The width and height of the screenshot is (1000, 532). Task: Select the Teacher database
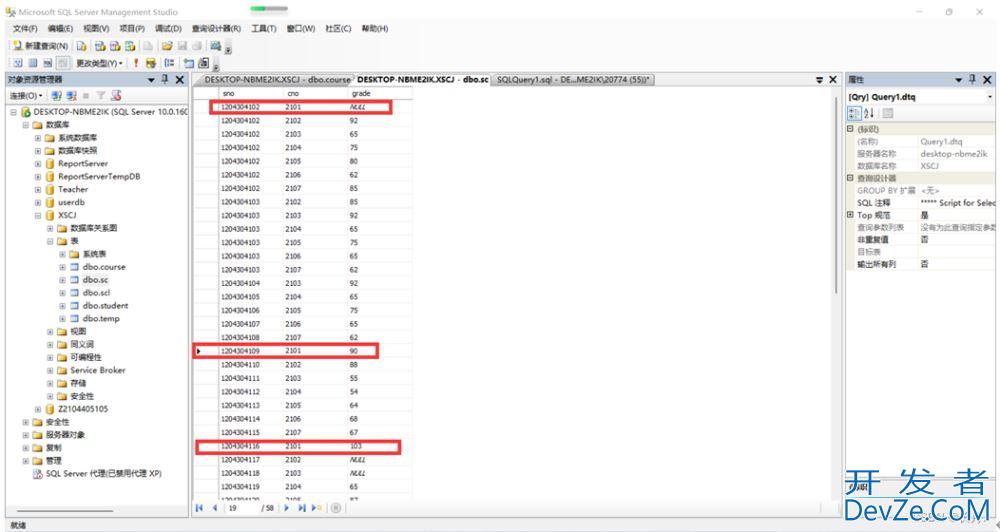coord(73,189)
